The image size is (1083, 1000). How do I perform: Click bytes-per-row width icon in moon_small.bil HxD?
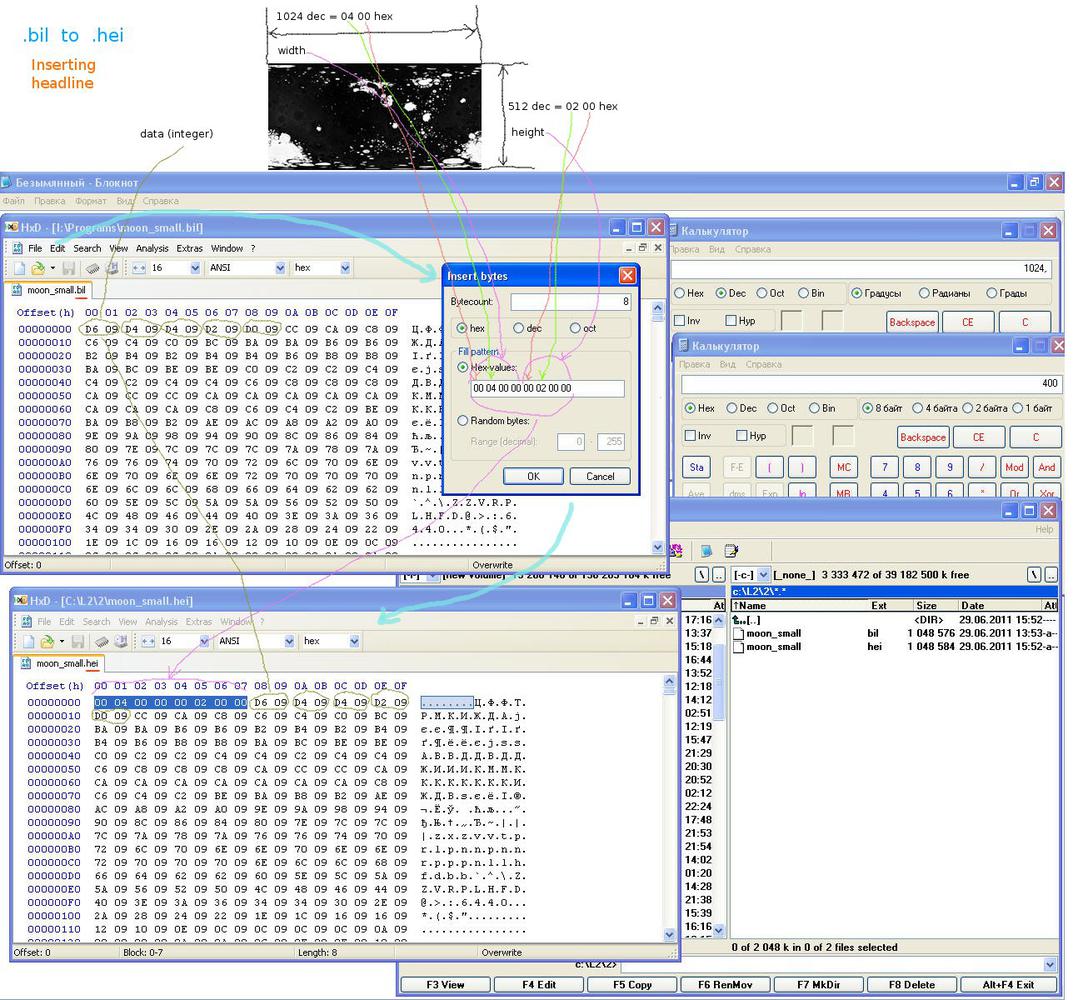(x=139, y=268)
